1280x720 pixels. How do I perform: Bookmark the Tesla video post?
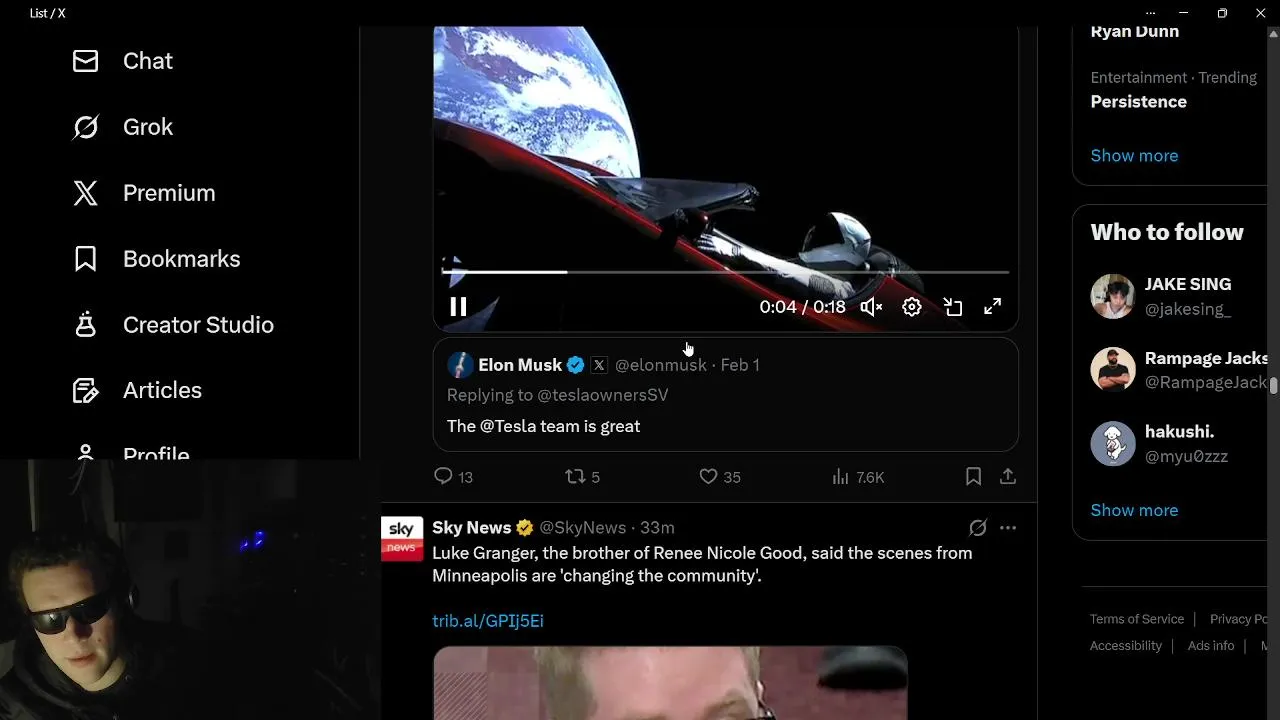[x=973, y=477]
